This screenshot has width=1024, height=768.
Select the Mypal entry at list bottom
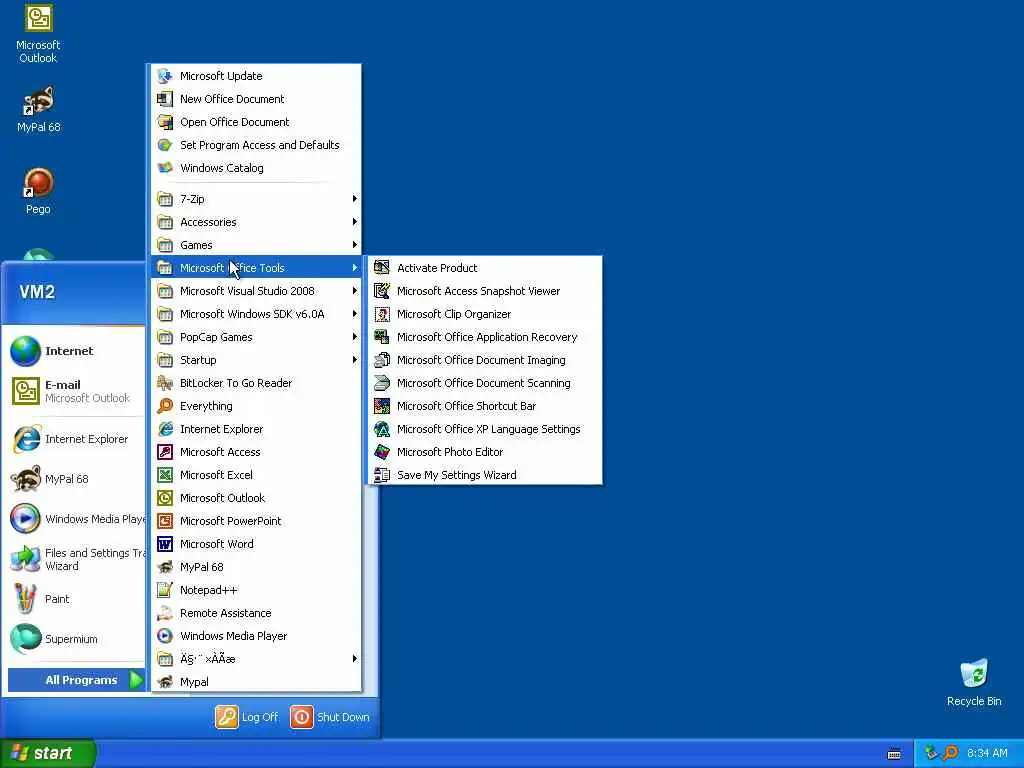[256, 682]
